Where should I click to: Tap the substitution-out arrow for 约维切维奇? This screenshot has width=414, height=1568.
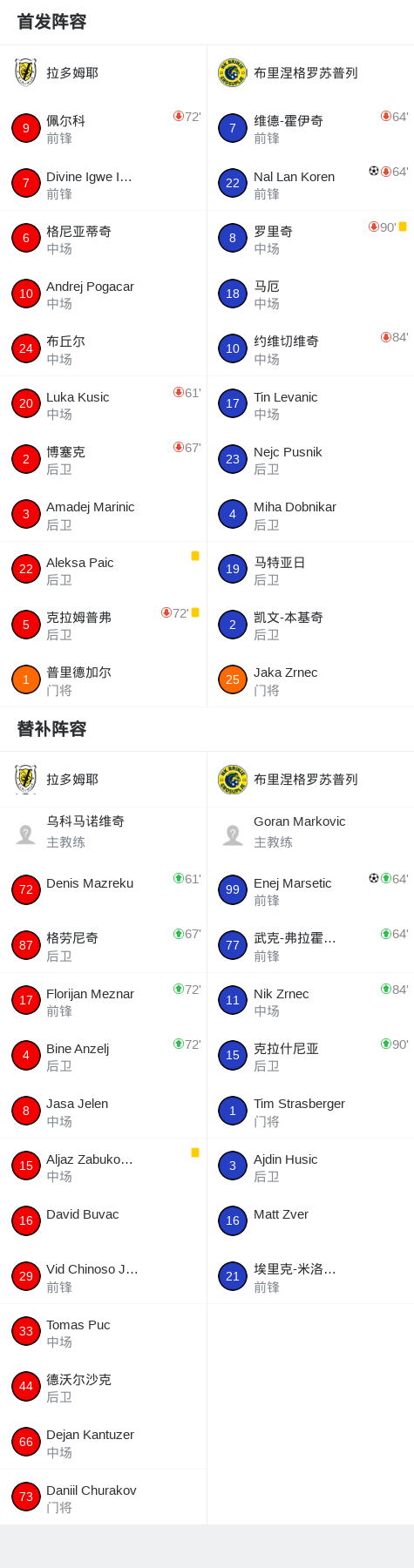pos(385,337)
